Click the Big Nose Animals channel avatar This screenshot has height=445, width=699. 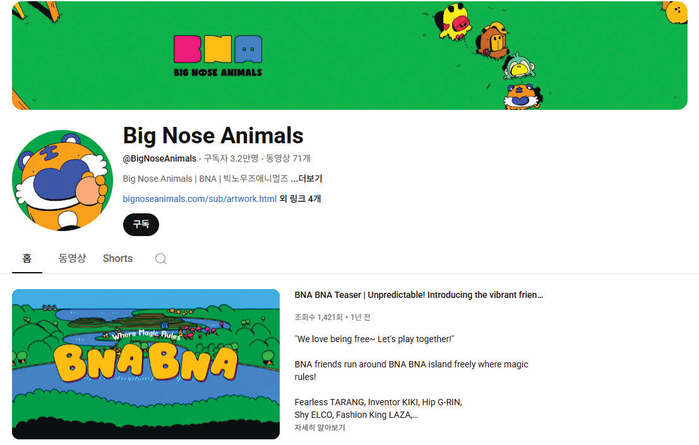pyautogui.click(x=62, y=179)
